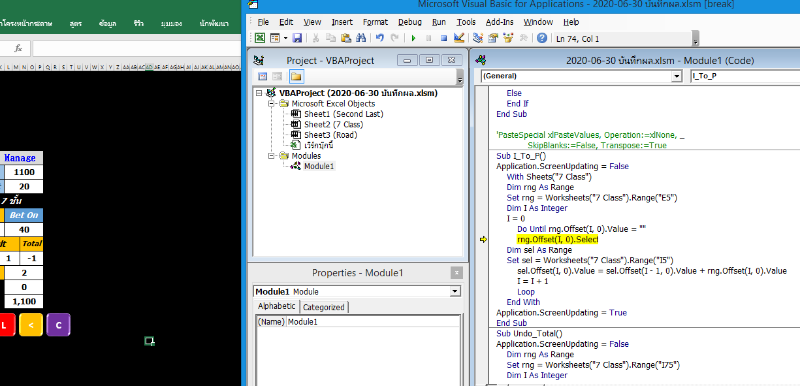Viewport: 800px width, 386px height.
Task: Collapse the Microsoft Excel Objects folder
Action: [x=271, y=104]
